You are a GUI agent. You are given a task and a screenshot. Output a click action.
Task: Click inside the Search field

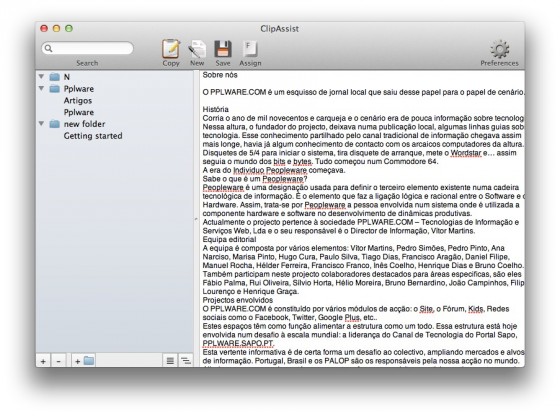click(88, 48)
